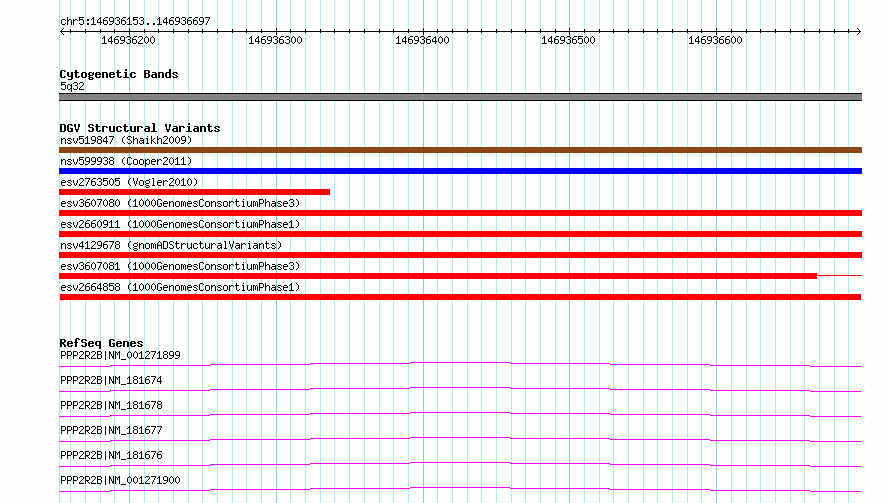Select the RefSeq Genes track title
The height and width of the screenshot is (503, 890).
click(101, 343)
